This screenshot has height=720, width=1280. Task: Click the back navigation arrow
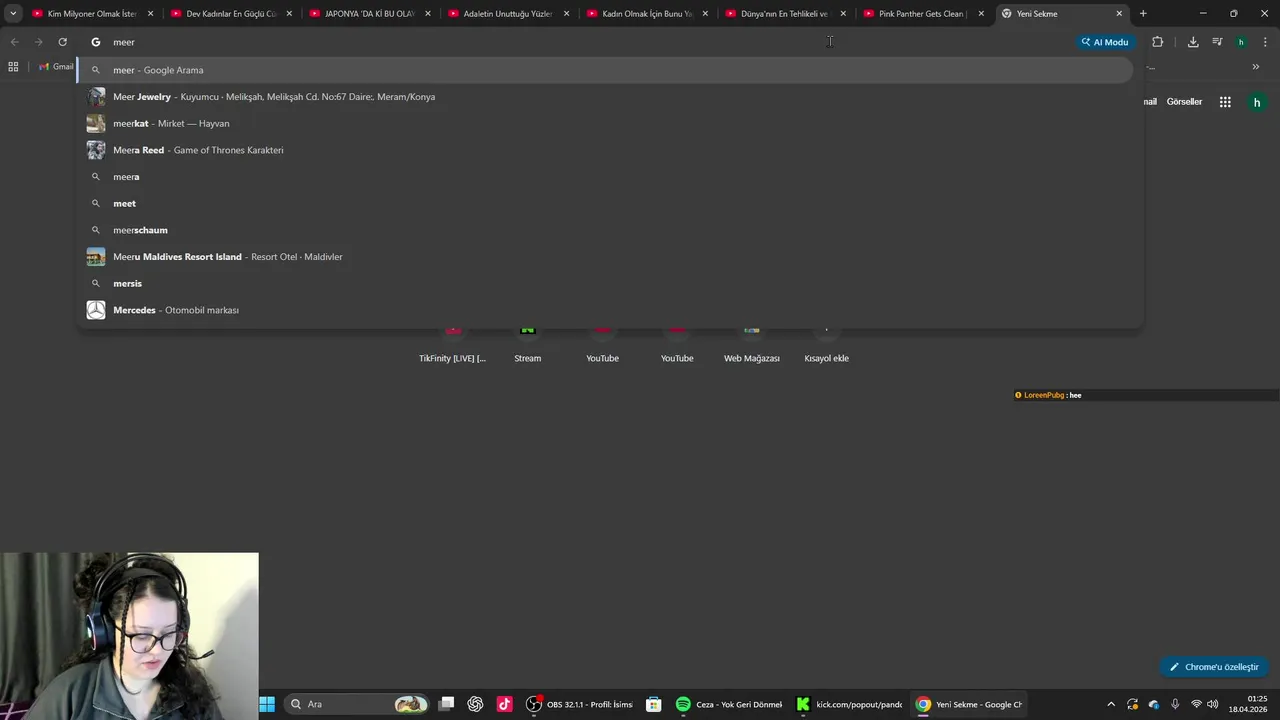(14, 42)
